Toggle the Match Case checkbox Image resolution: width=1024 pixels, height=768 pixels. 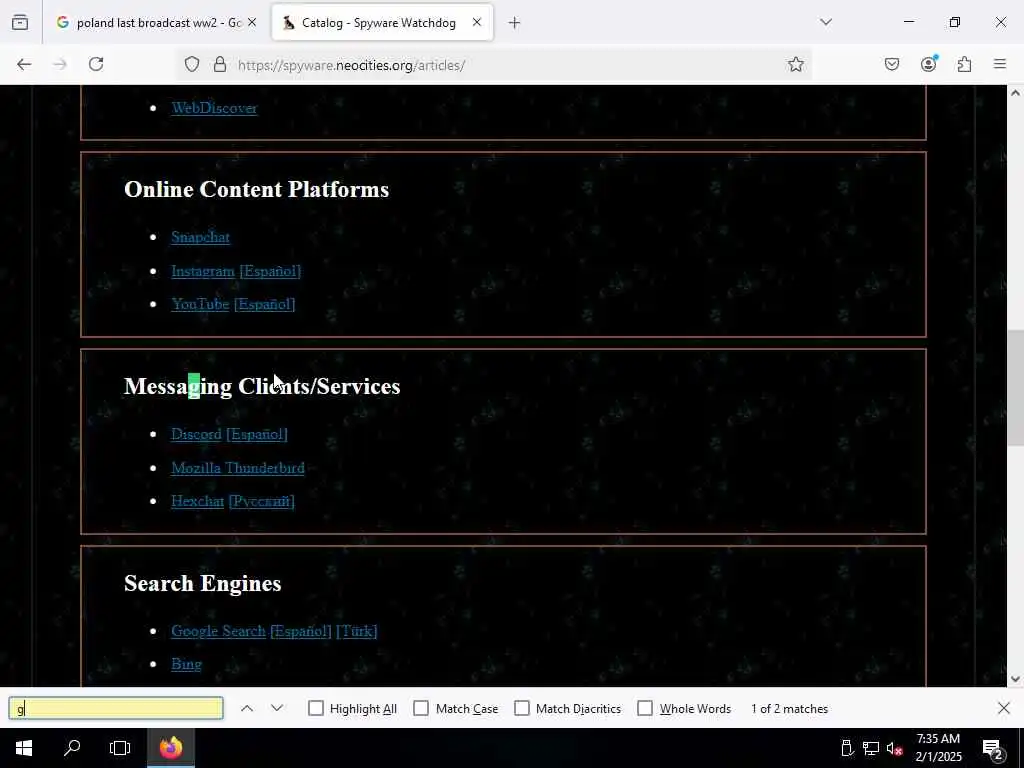click(421, 709)
